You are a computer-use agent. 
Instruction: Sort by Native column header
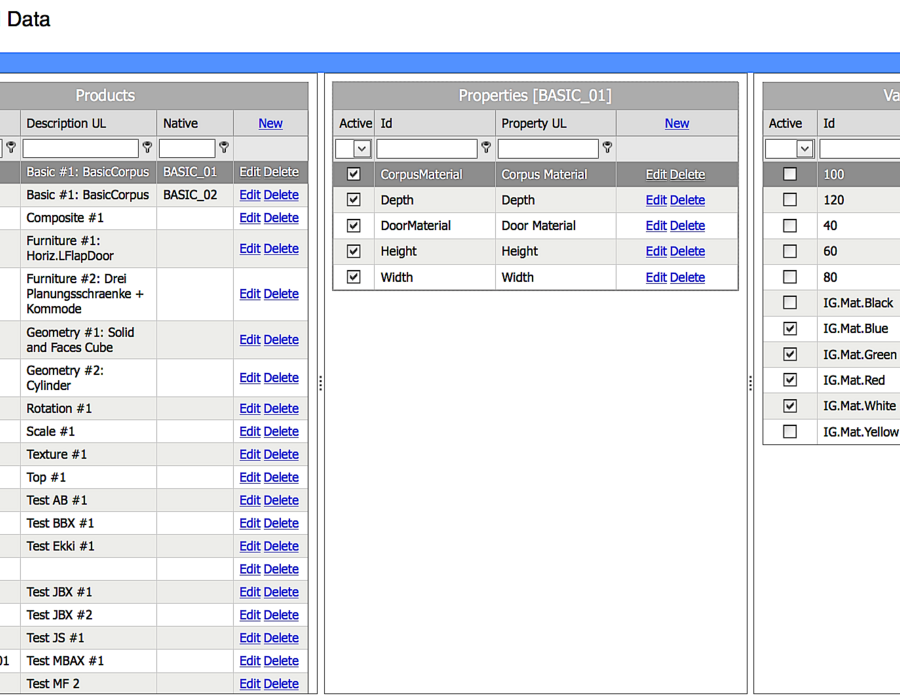click(x=180, y=123)
